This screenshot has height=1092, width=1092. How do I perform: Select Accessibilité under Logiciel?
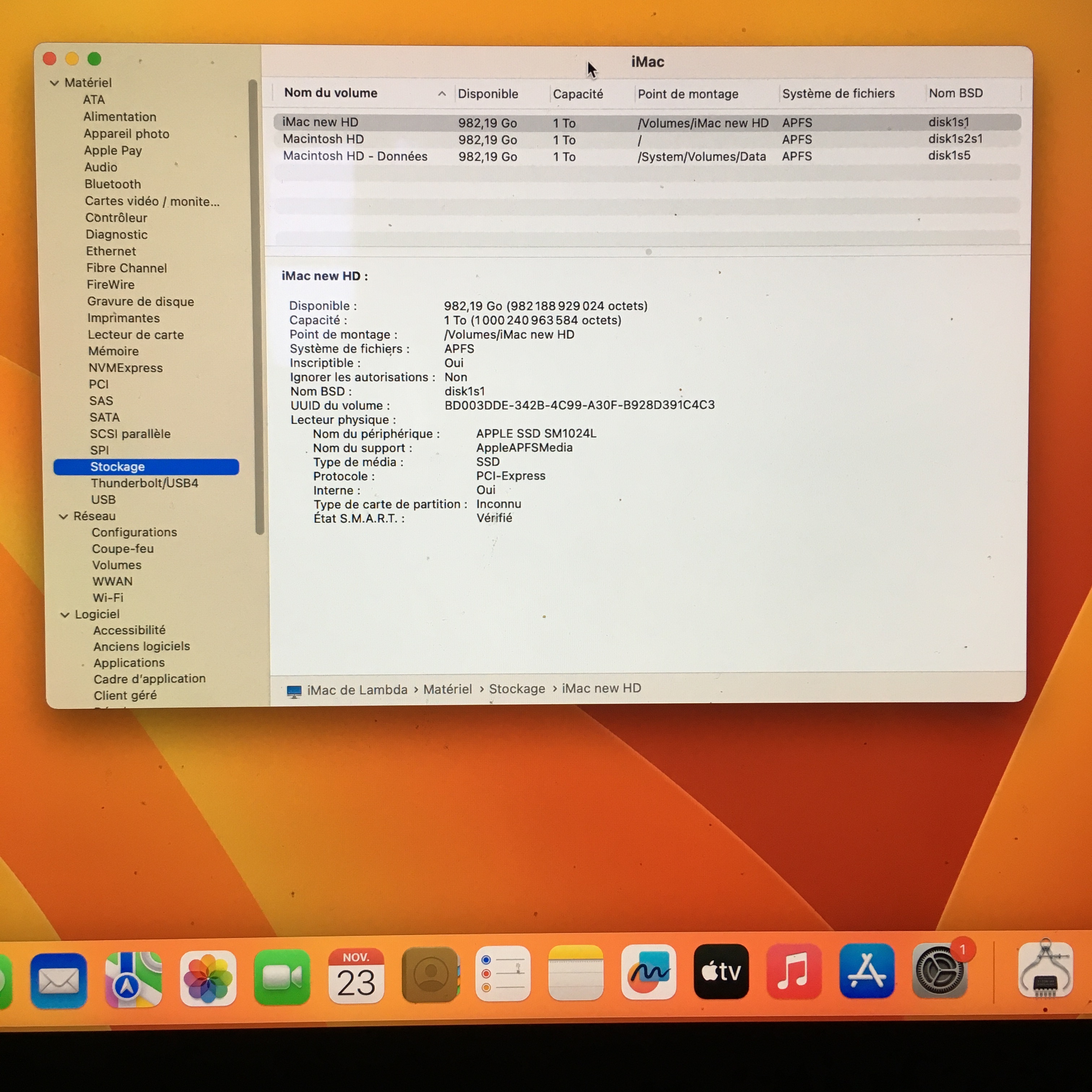(129, 630)
